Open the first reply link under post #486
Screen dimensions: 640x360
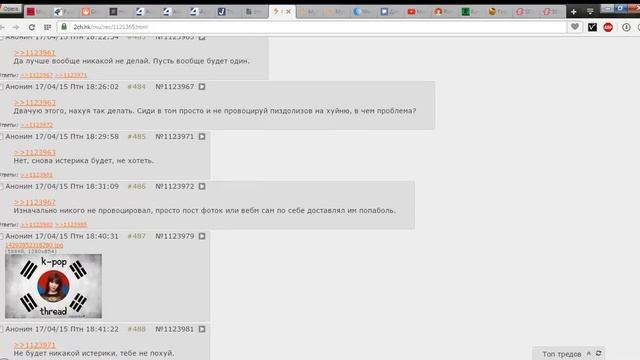click(x=37, y=224)
